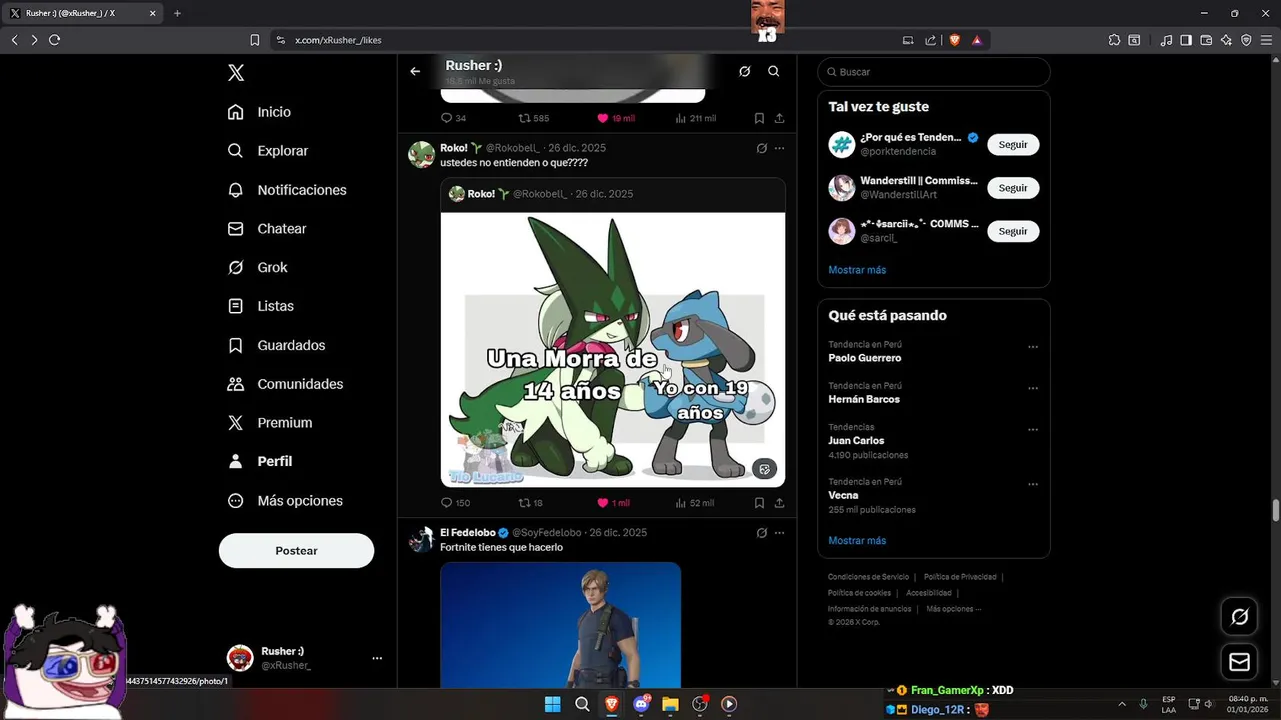
Task: Open Guardados in the sidebar
Action: coord(277,345)
